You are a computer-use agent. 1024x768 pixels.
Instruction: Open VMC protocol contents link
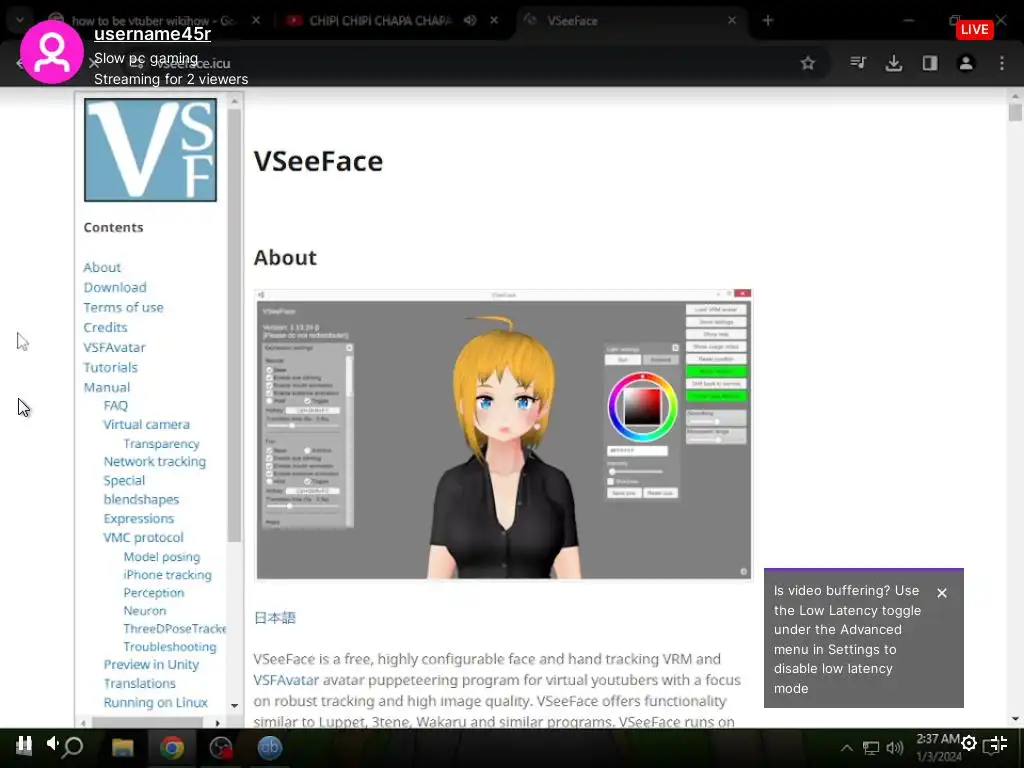(143, 537)
